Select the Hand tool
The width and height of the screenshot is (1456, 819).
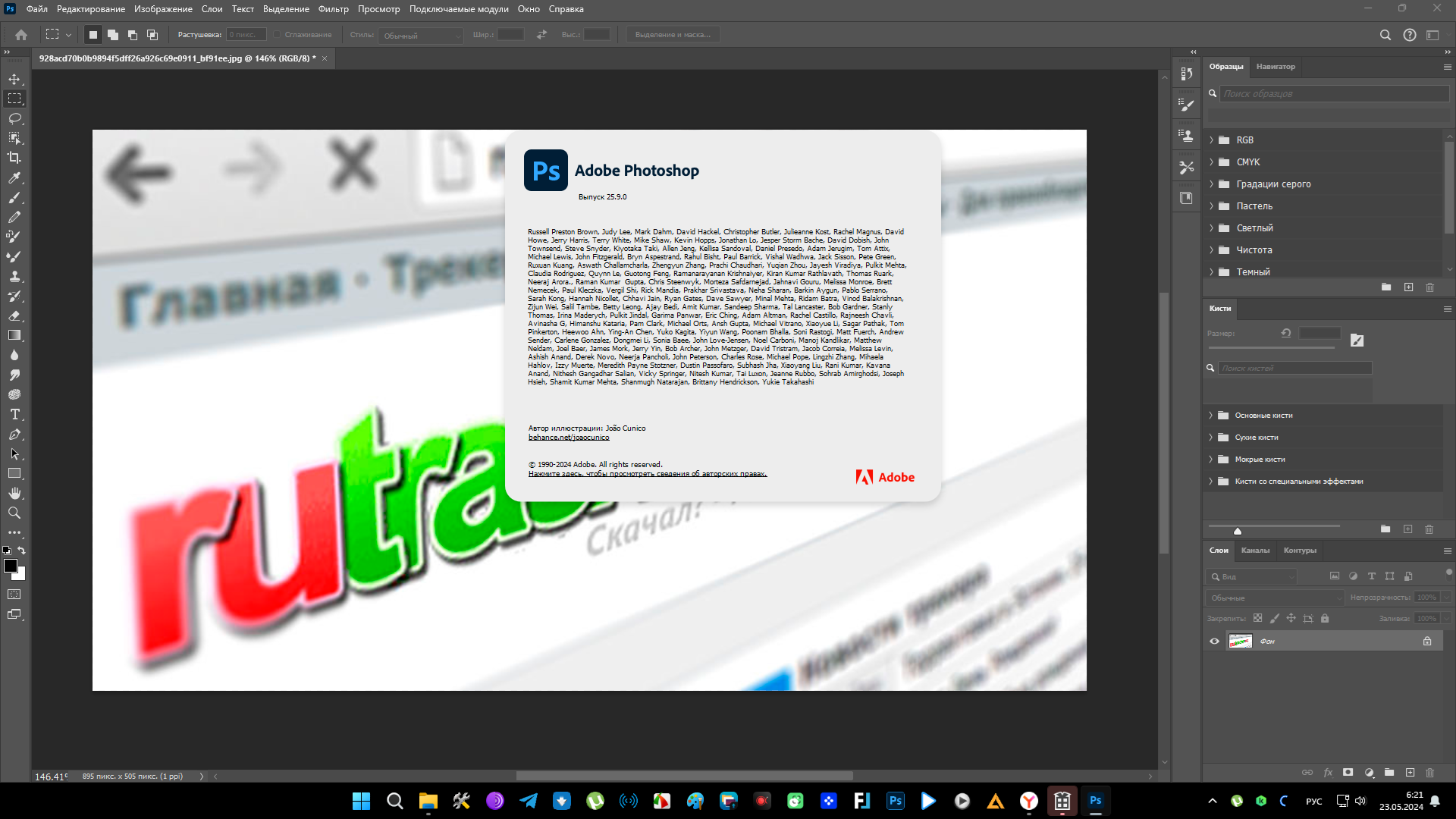(x=14, y=493)
